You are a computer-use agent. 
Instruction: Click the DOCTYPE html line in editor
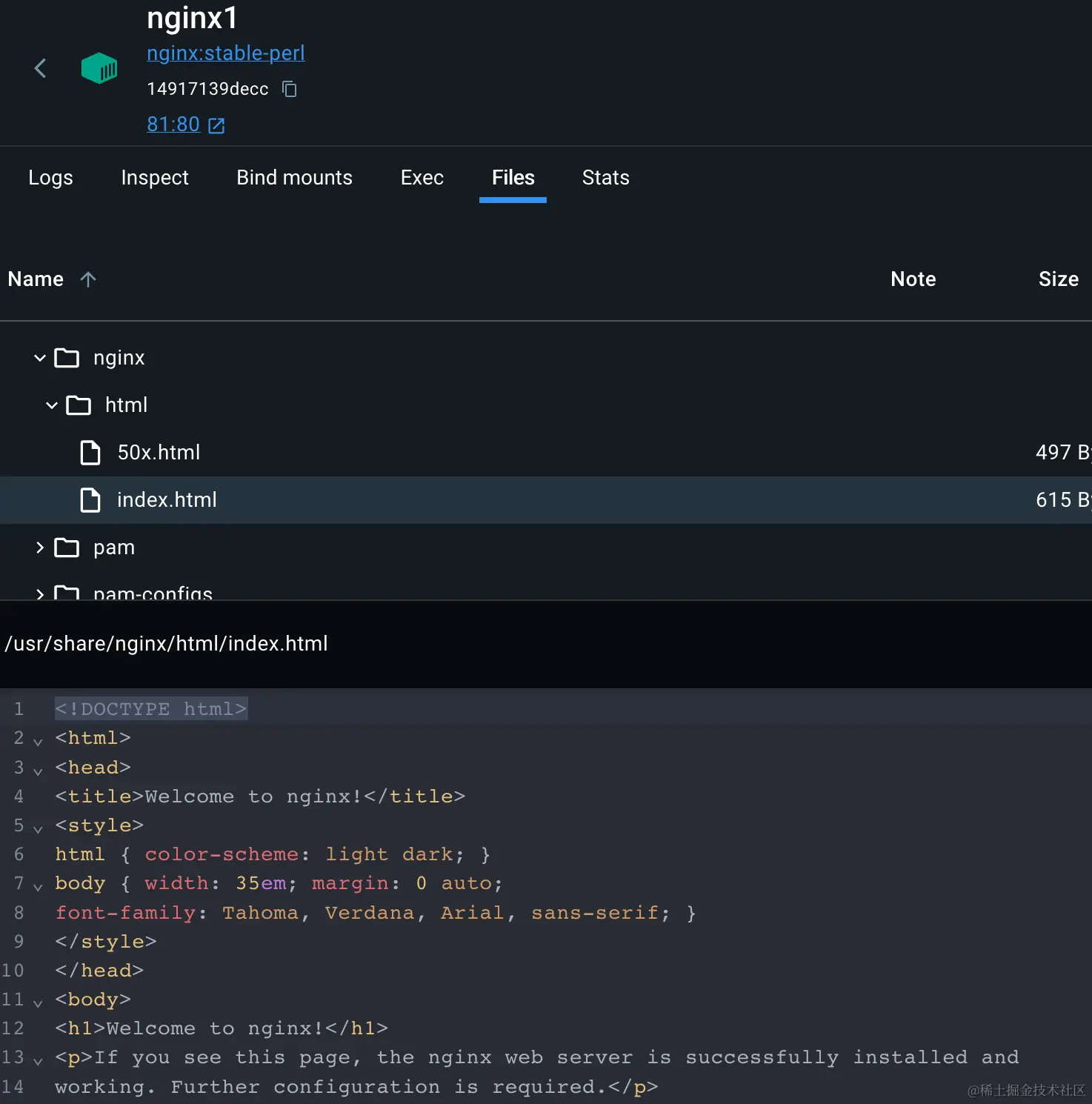[x=151, y=709]
